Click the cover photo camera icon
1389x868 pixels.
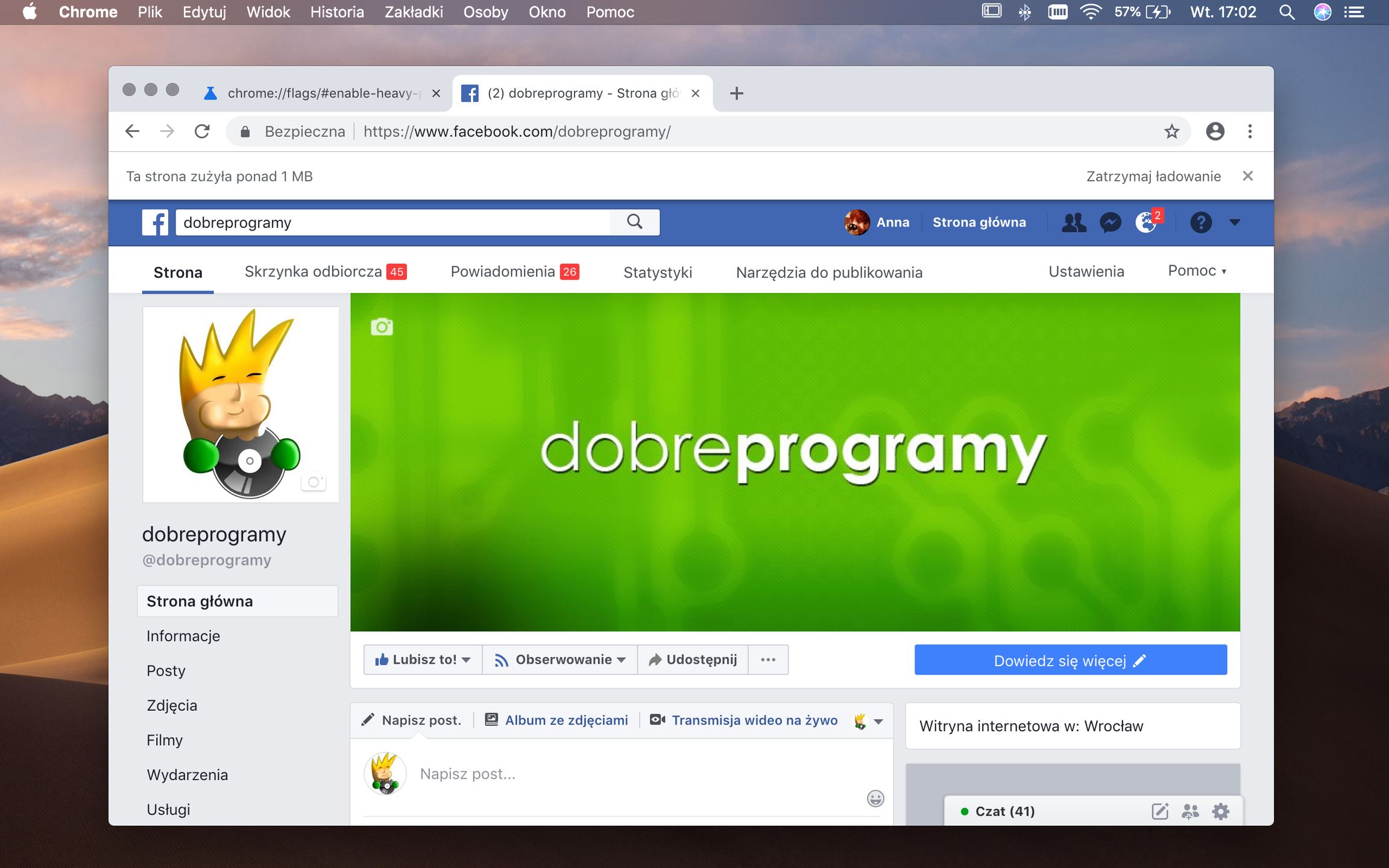382,327
